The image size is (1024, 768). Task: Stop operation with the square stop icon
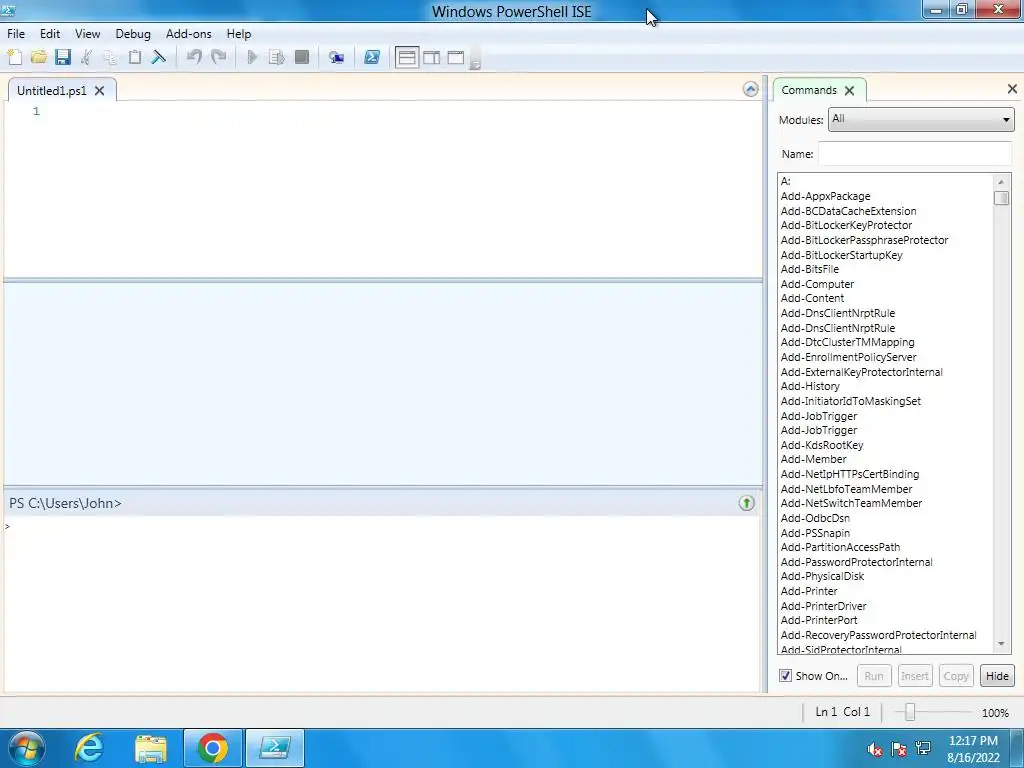click(x=302, y=57)
